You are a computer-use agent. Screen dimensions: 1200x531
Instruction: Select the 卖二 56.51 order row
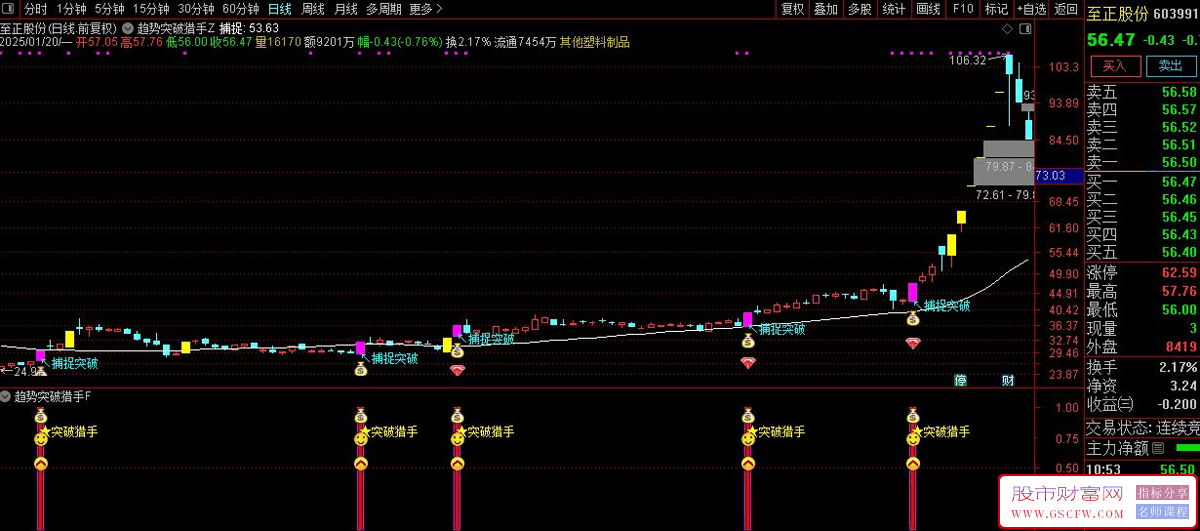pos(1142,145)
